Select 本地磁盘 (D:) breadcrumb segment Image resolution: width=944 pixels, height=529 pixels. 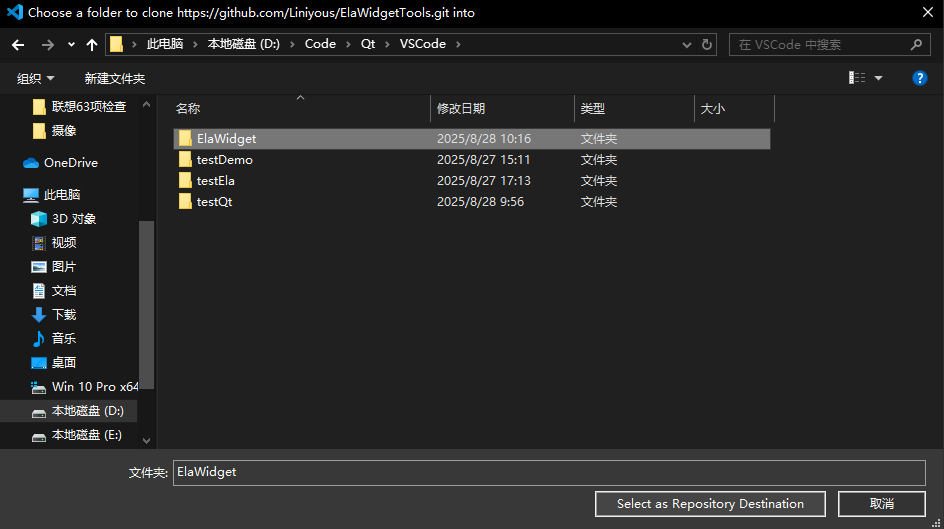pos(244,44)
